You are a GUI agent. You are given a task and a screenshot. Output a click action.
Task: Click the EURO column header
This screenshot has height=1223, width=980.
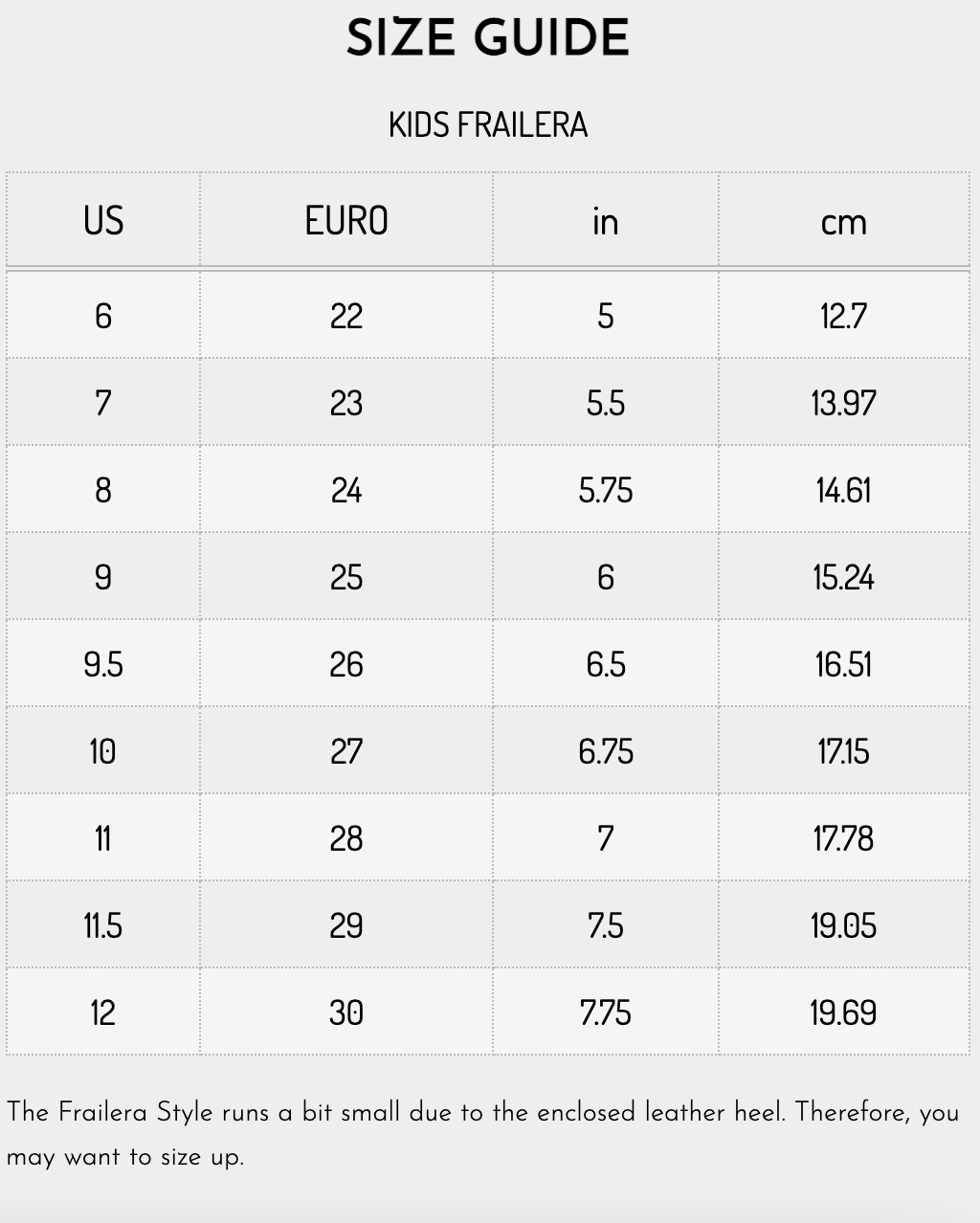click(346, 221)
